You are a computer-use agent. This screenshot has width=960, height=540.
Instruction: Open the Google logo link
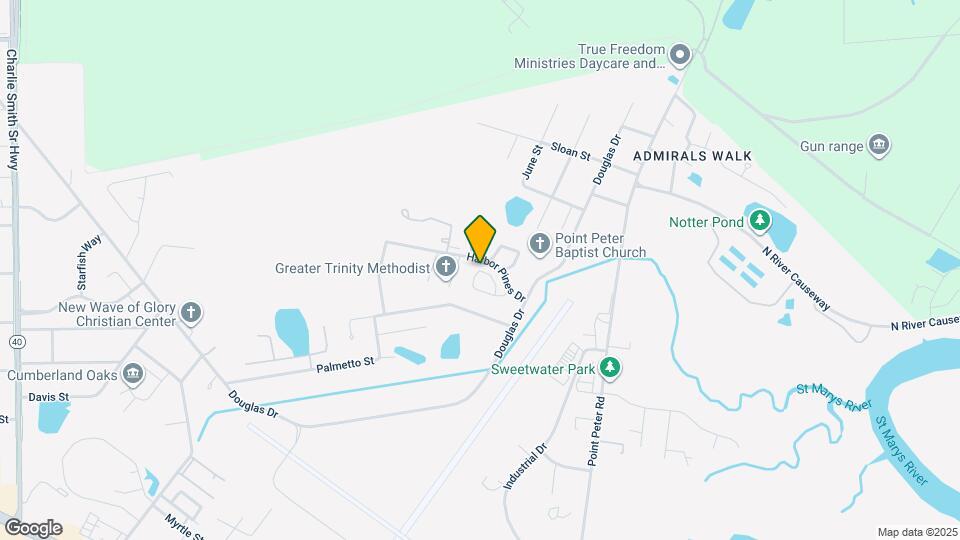[34, 528]
